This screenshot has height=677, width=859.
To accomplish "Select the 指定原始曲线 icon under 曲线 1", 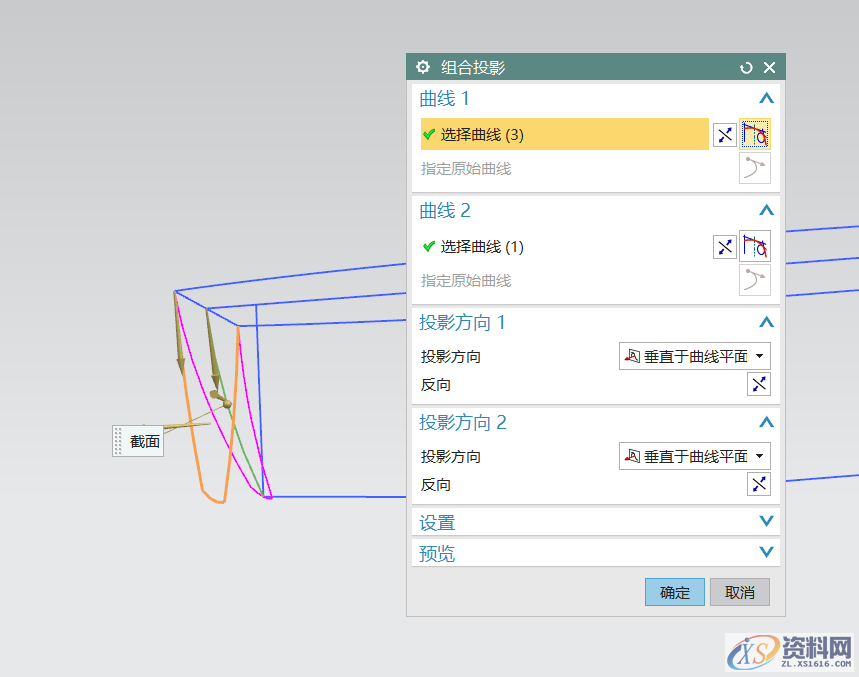I will point(755,168).
